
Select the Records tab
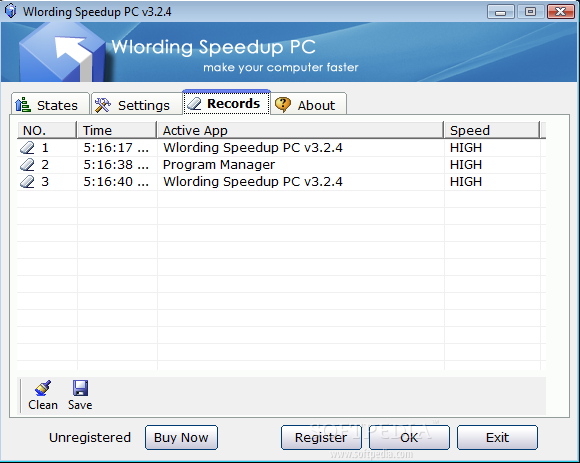[226, 103]
